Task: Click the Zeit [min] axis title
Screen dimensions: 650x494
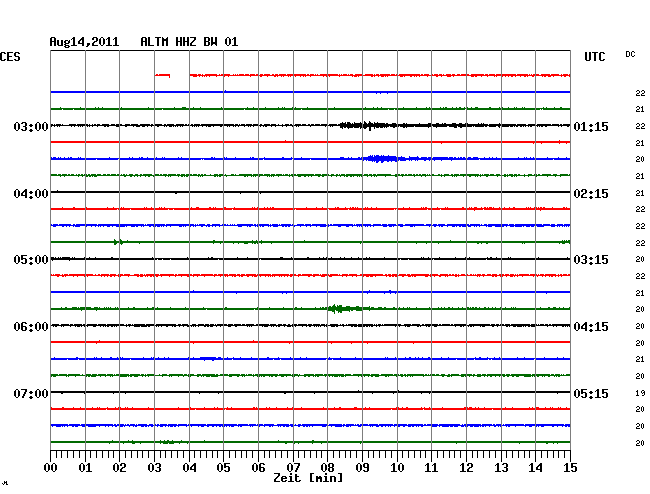Action: click(308, 478)
